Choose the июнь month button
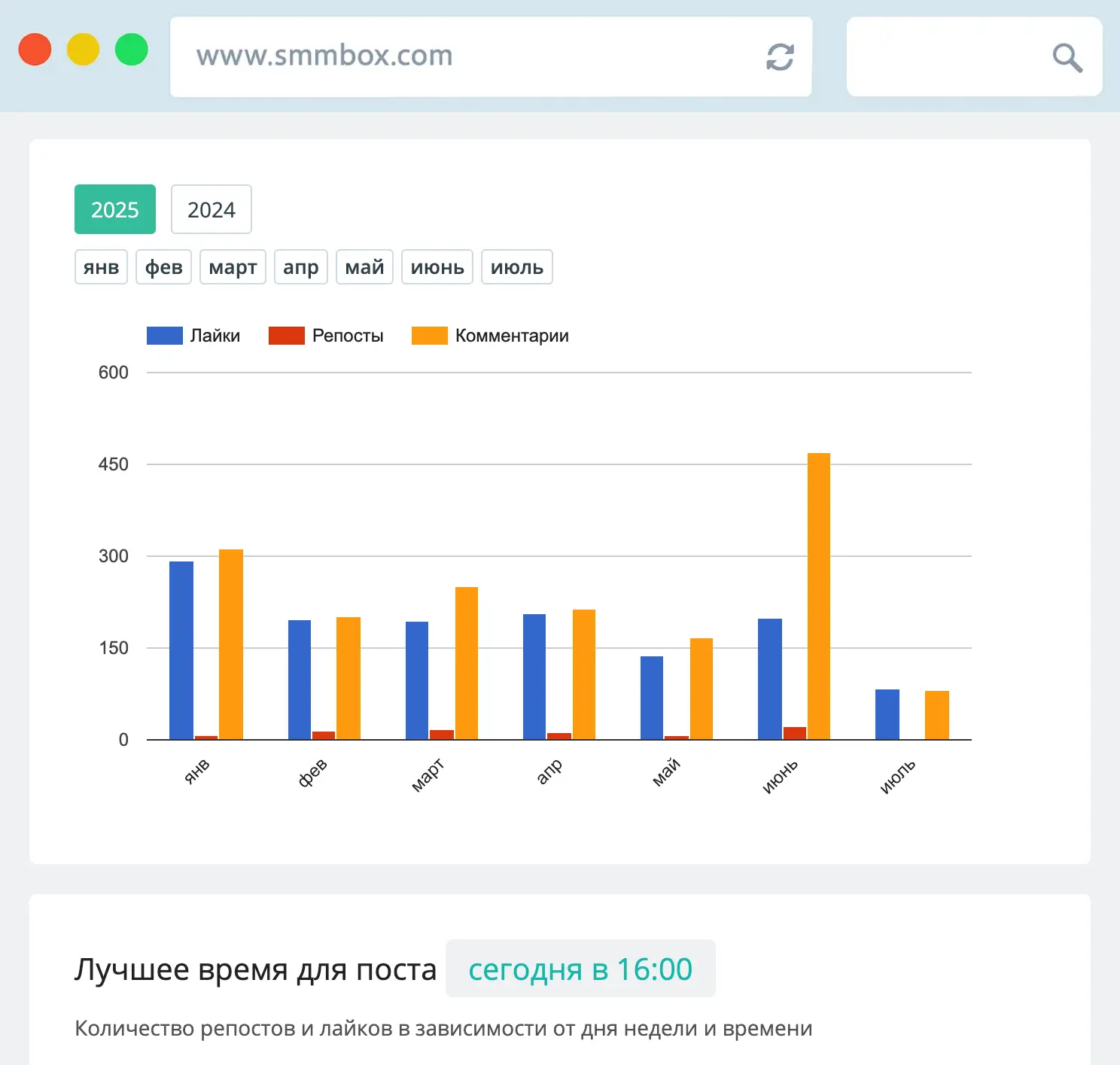The width and height of the screenshot is (1120, 1065). click(x=437, y=267)
